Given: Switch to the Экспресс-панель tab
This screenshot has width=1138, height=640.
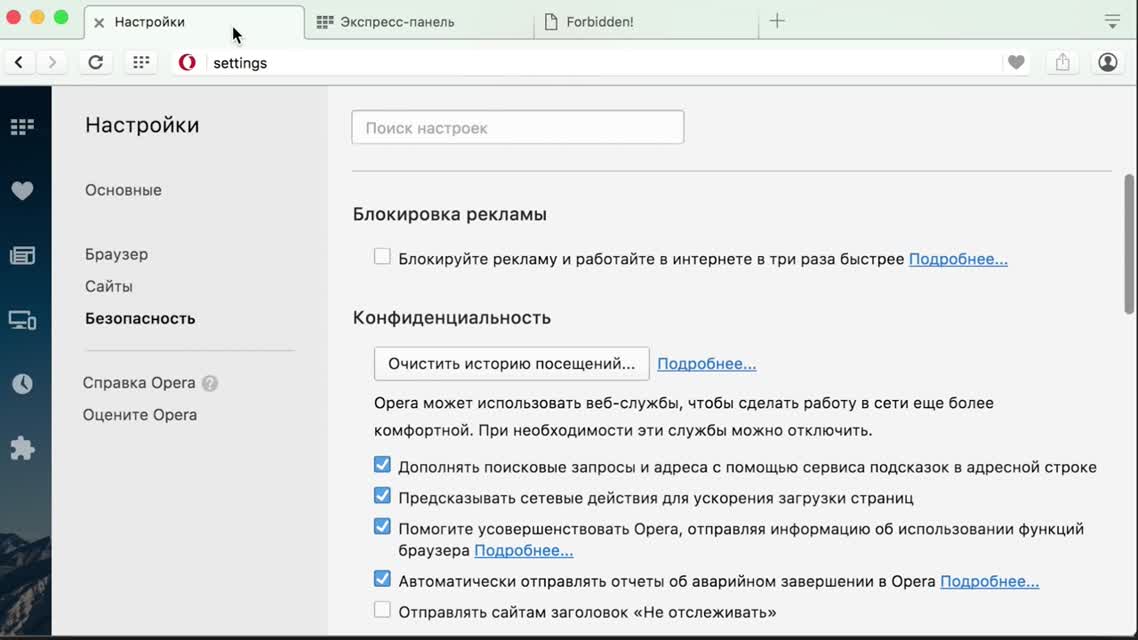Looking at the screenshot, I should point(419,22).
